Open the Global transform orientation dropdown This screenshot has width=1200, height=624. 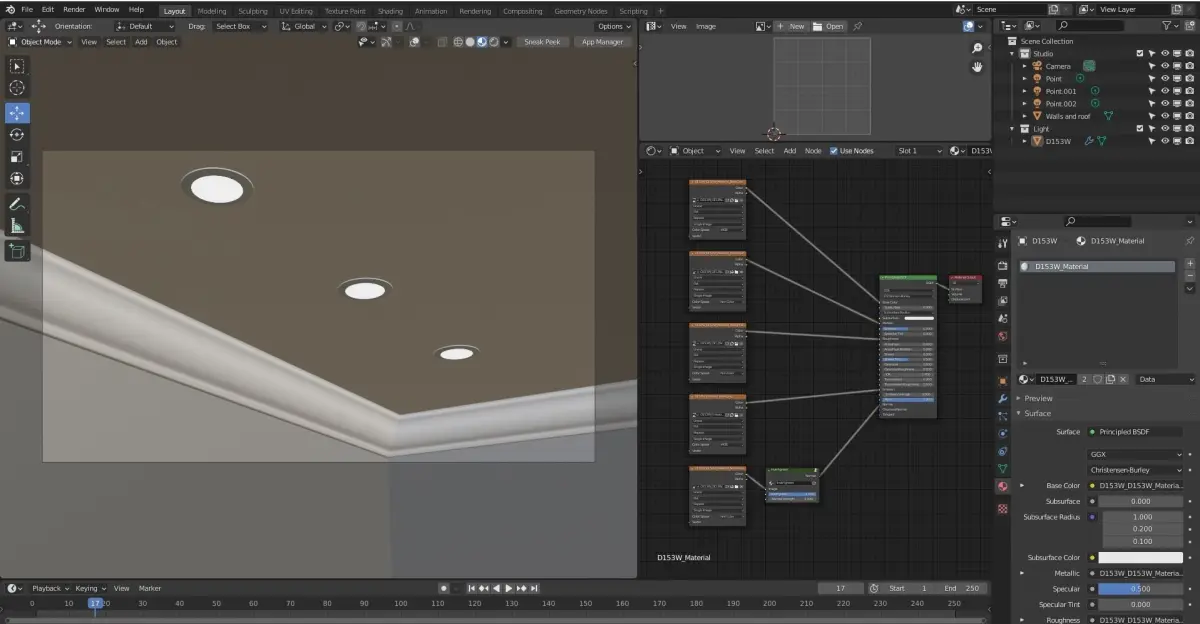click(x=304, y=26)
